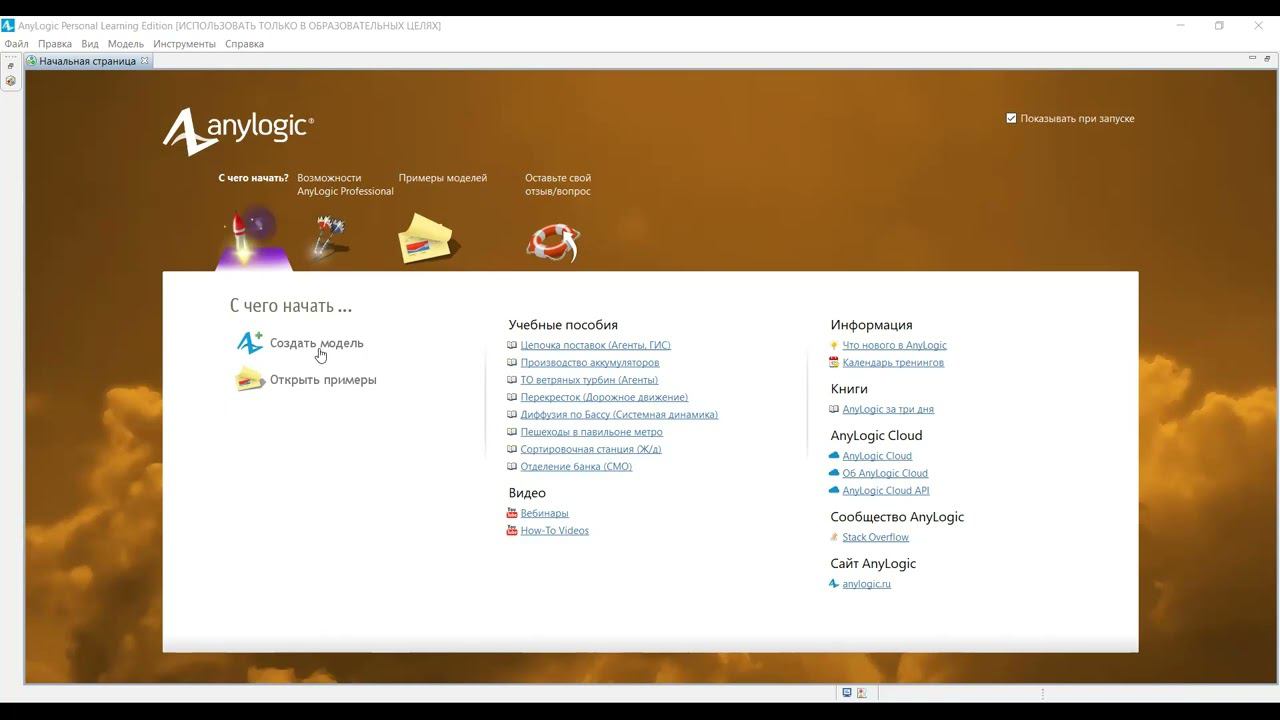
Task: Click the YouTube icon next to Вебинары
Action: [x=512, y=513]
